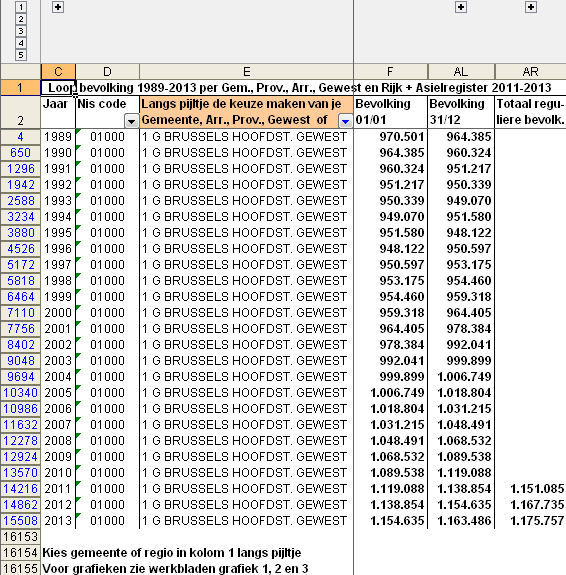Select column AL header
Screen dimensions: 566x575
pyautogui.click(x=461, y=72)
